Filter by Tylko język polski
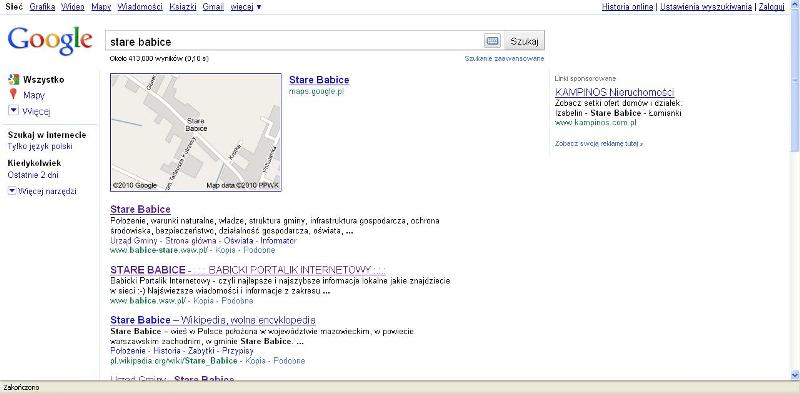800x394 pixels. [x=40, y=146]
